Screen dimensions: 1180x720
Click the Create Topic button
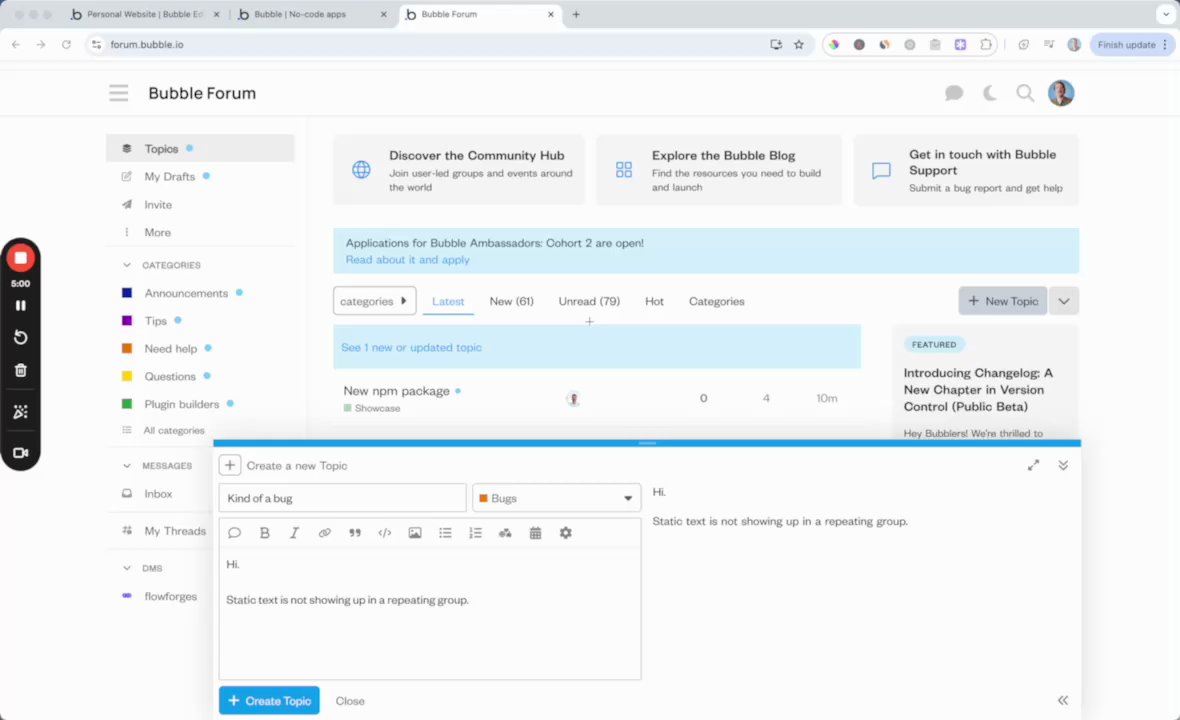coord(269,700)
